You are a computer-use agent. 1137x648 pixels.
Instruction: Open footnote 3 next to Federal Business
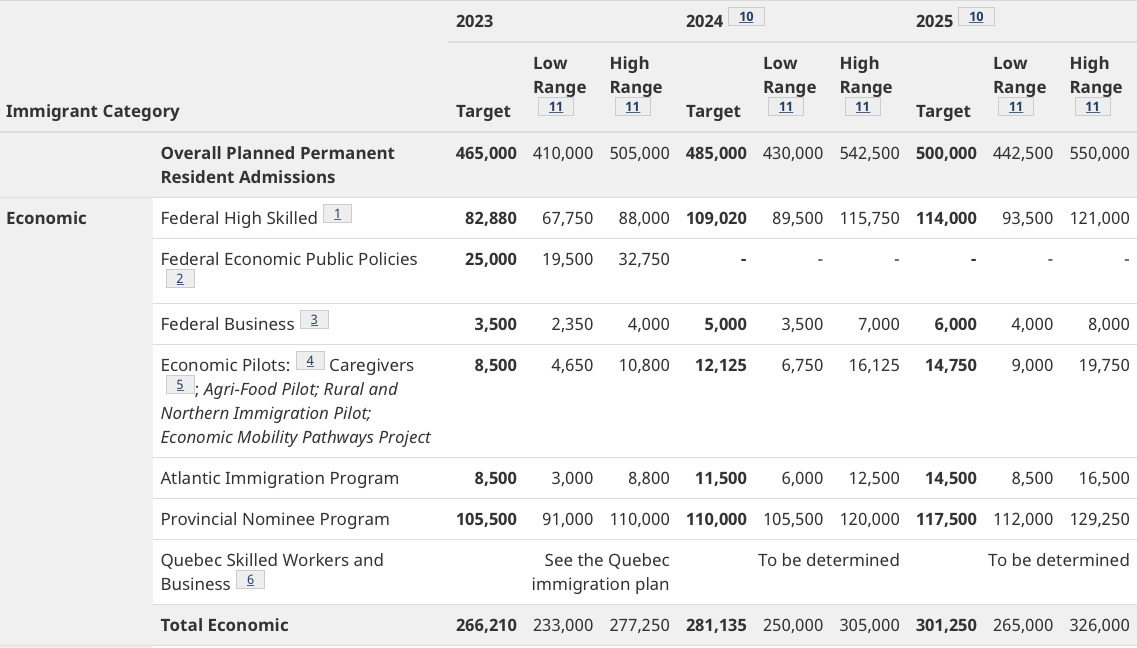tap(314, 320)
